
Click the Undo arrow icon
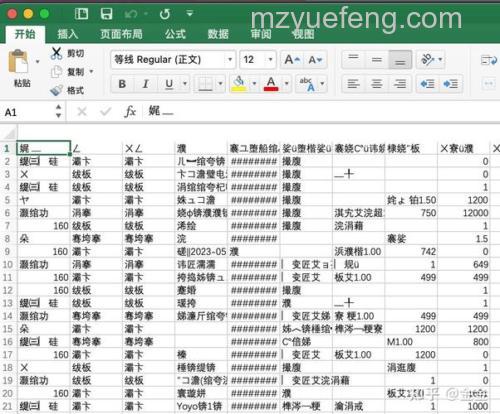(x=130, y=14)
